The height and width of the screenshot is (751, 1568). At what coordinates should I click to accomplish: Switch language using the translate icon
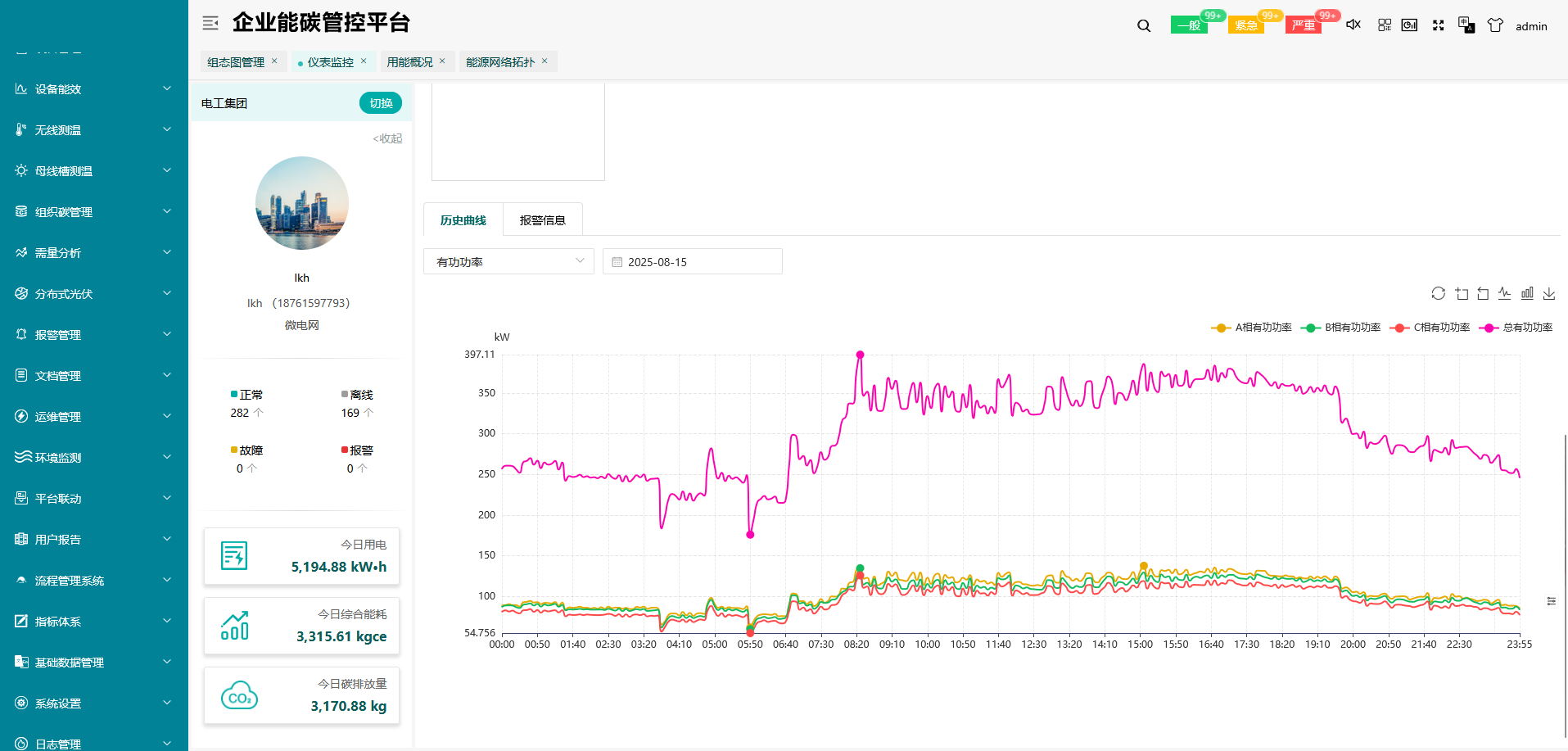click(1466, 25)
